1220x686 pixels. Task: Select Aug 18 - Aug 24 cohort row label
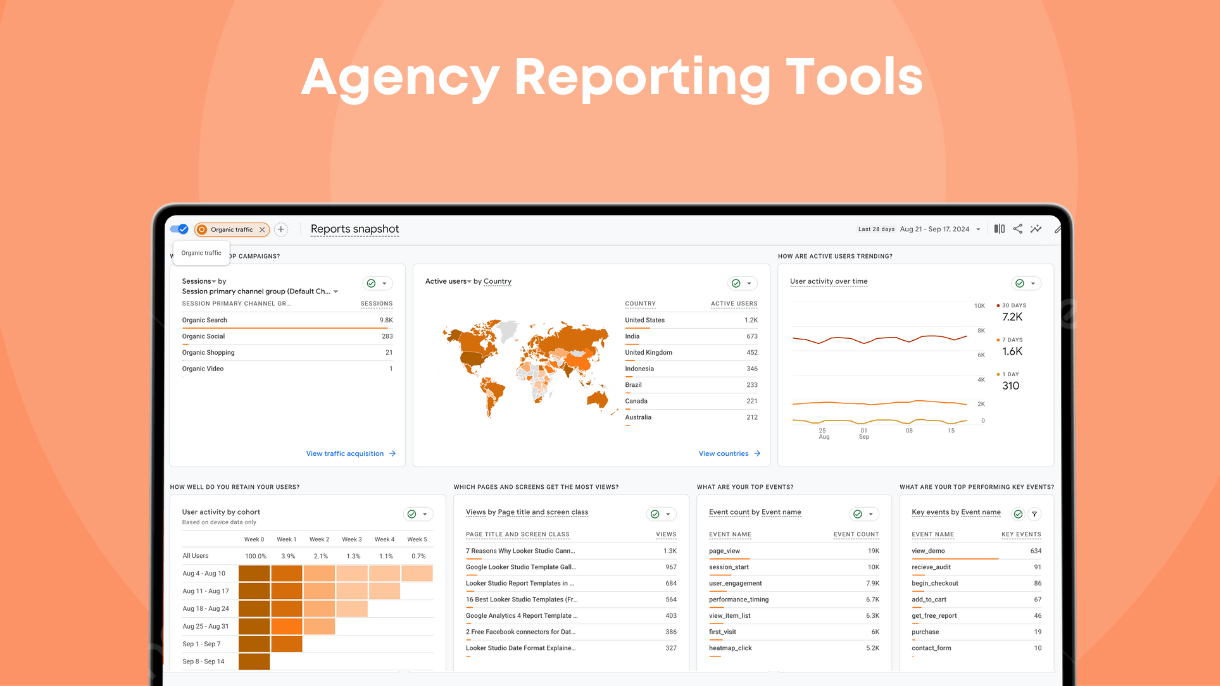(x=206, y=608)
